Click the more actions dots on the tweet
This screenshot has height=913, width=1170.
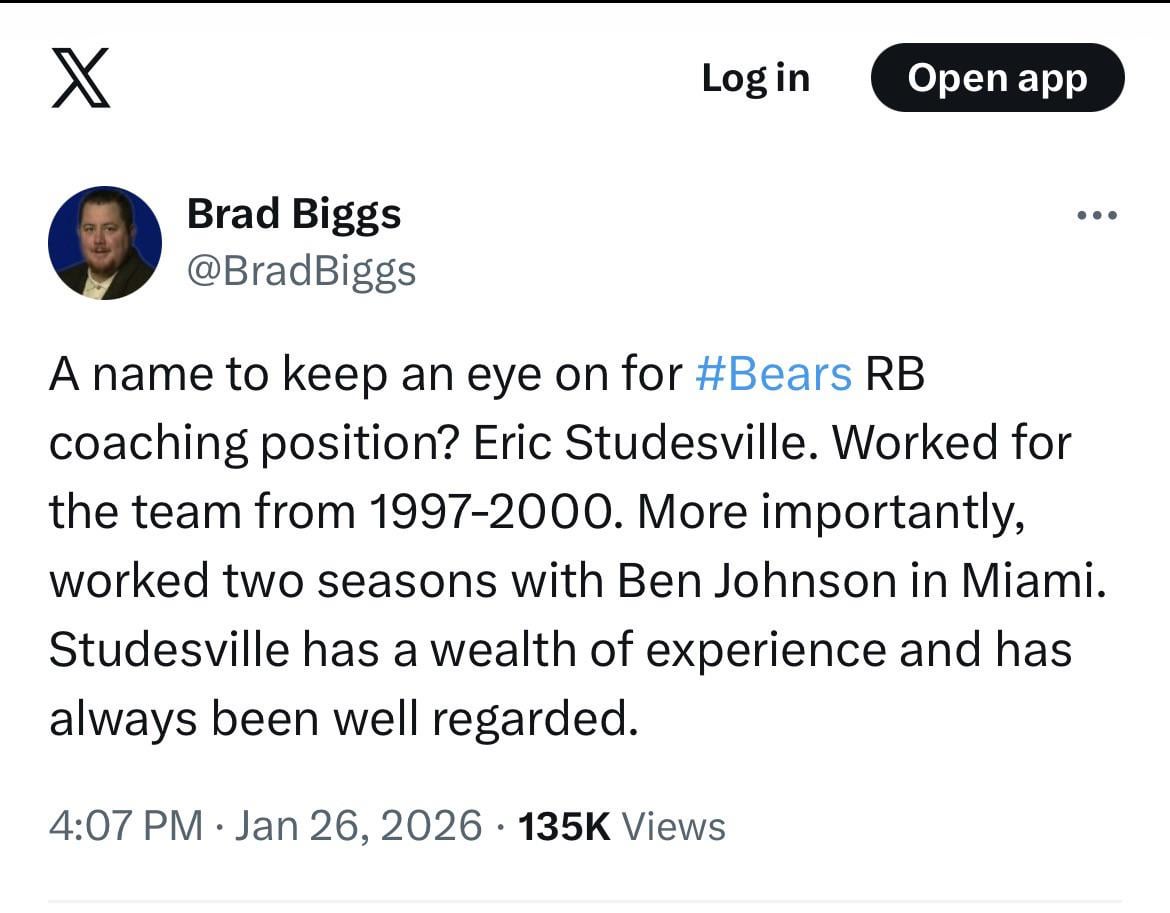coord(1097,213)
